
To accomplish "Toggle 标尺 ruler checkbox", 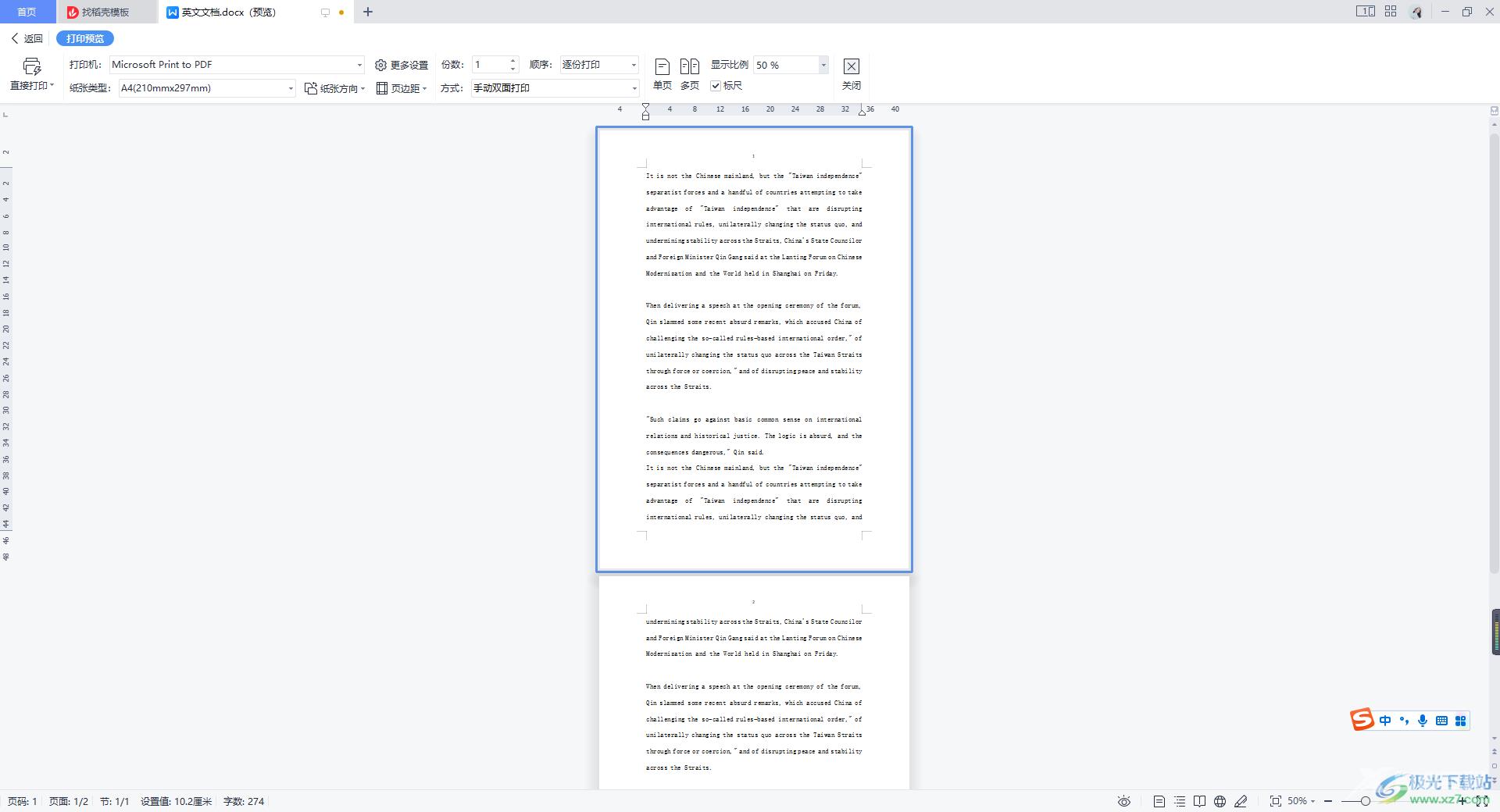I will 715,86.
